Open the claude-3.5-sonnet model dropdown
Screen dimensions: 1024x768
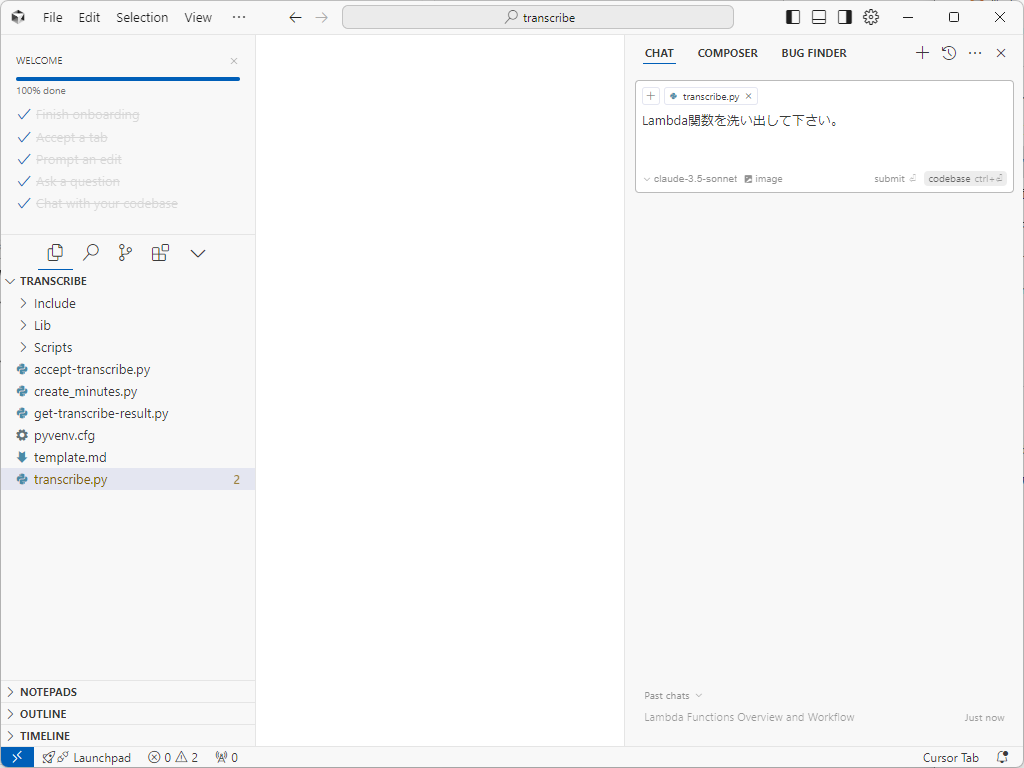click(690, 179)
